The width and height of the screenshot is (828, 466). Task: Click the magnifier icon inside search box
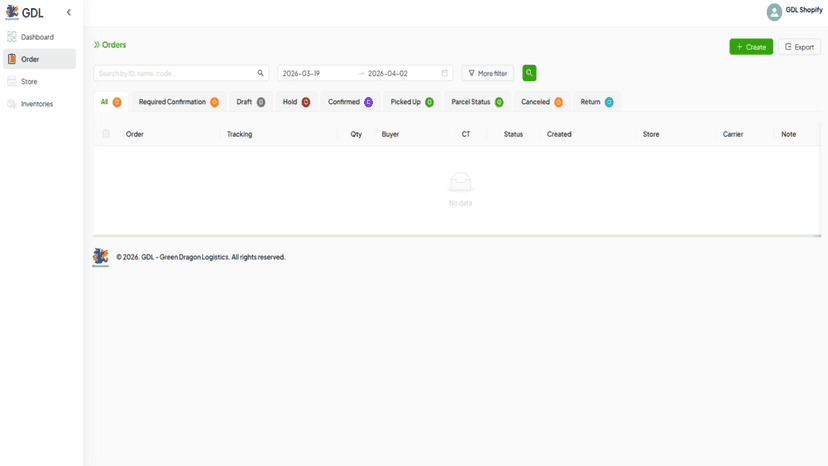tap(260, 73)
